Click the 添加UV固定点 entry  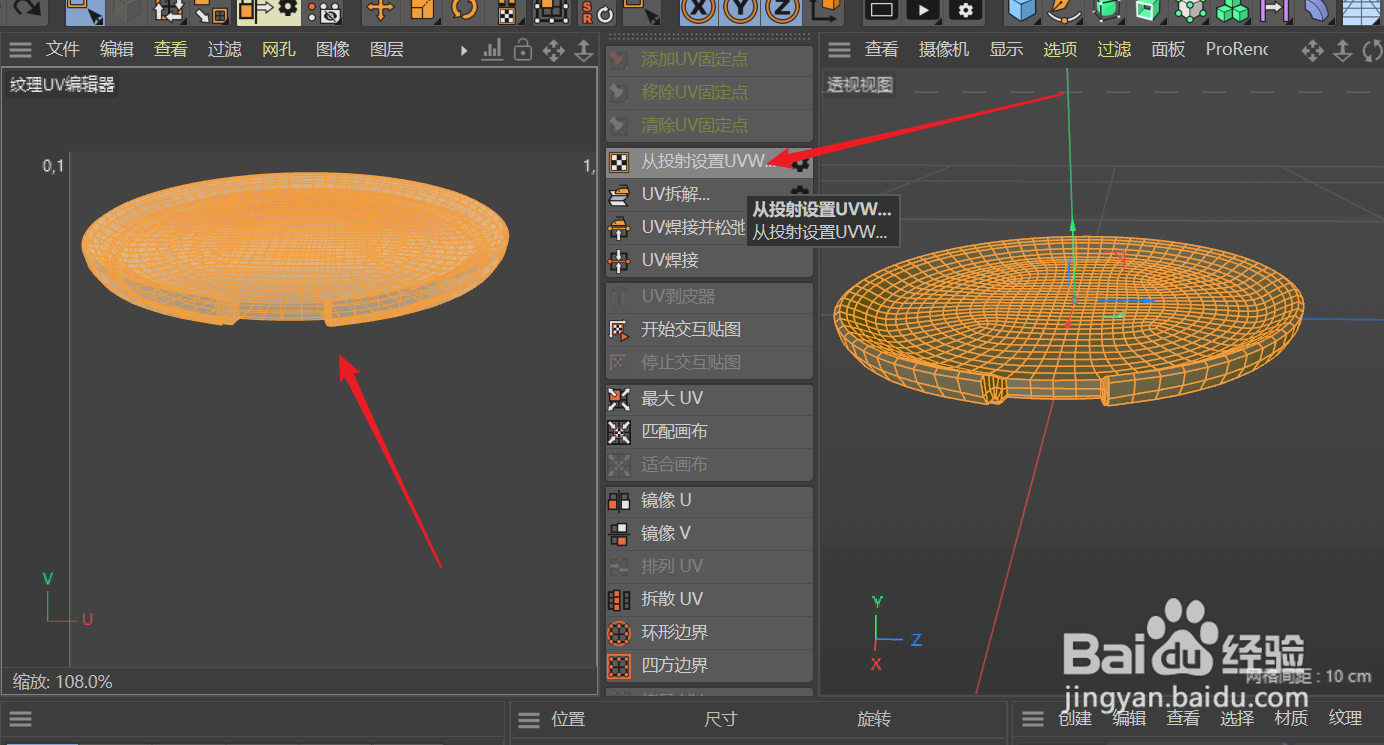(x=708, y=60)
